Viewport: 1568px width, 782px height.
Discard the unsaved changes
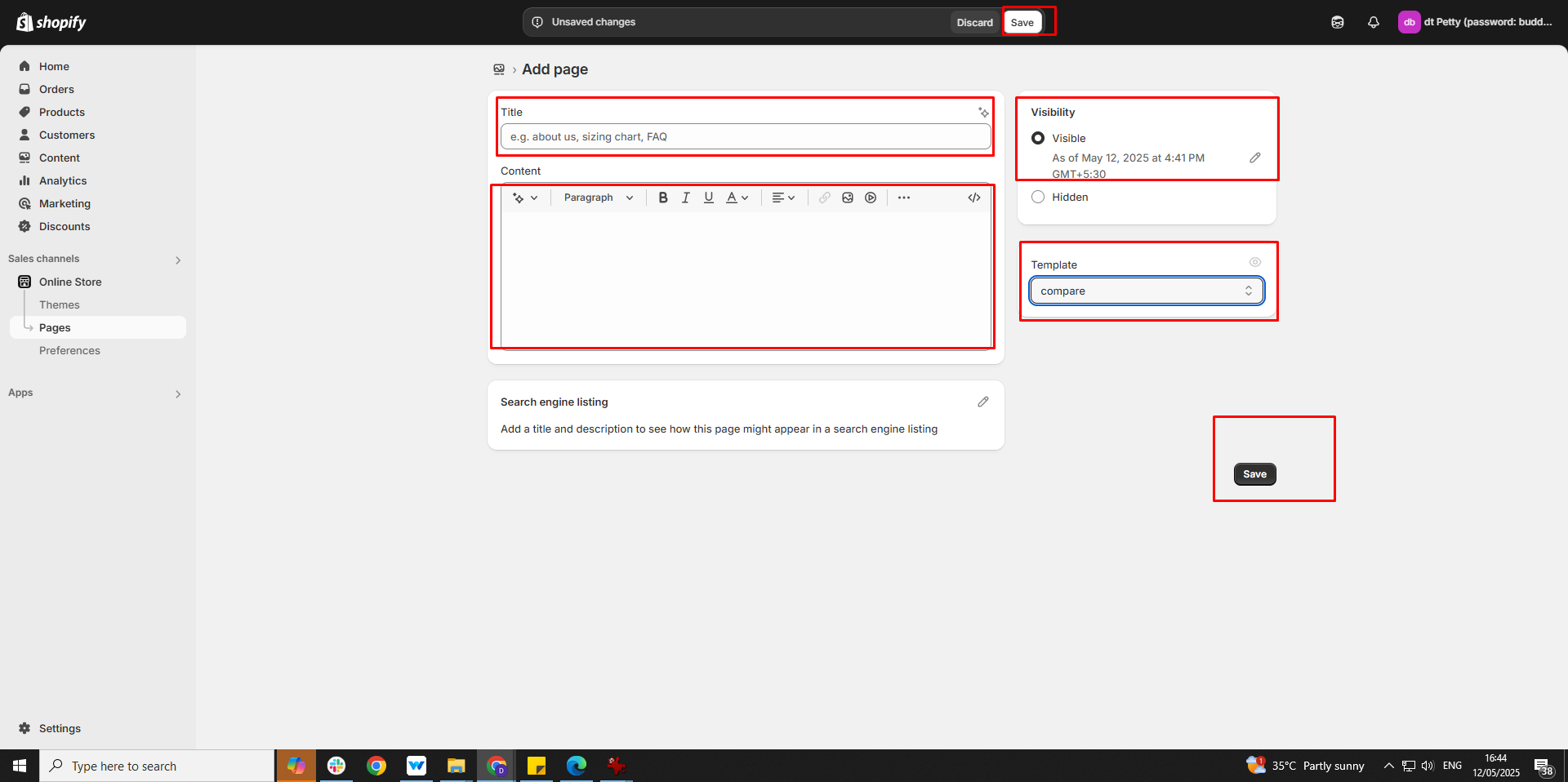point(974,22)
